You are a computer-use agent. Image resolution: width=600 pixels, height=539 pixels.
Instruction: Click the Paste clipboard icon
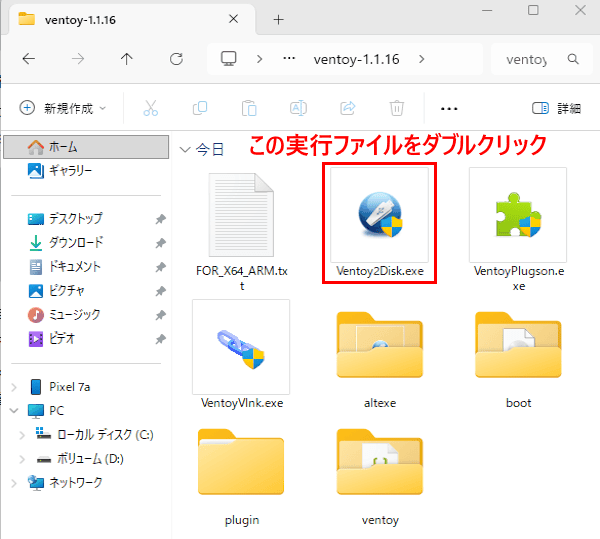click(249, 108)
